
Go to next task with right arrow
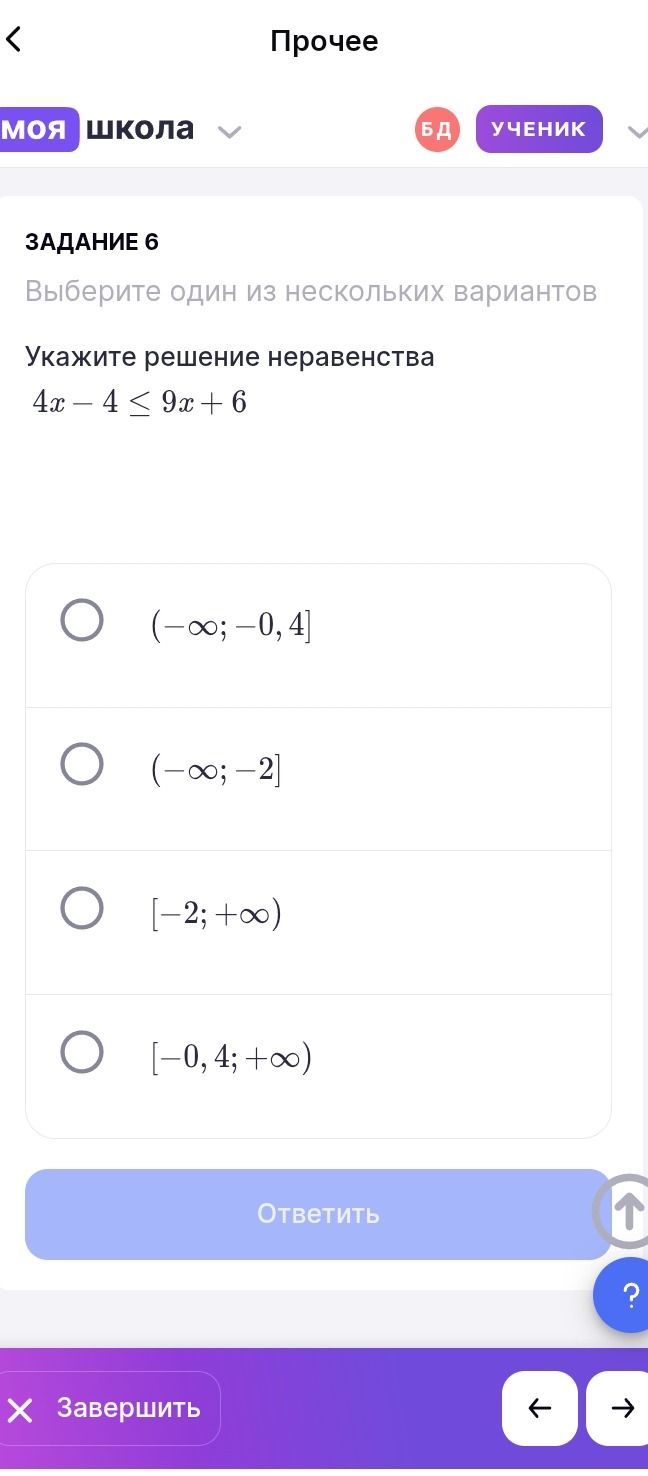click(620, 1408)
